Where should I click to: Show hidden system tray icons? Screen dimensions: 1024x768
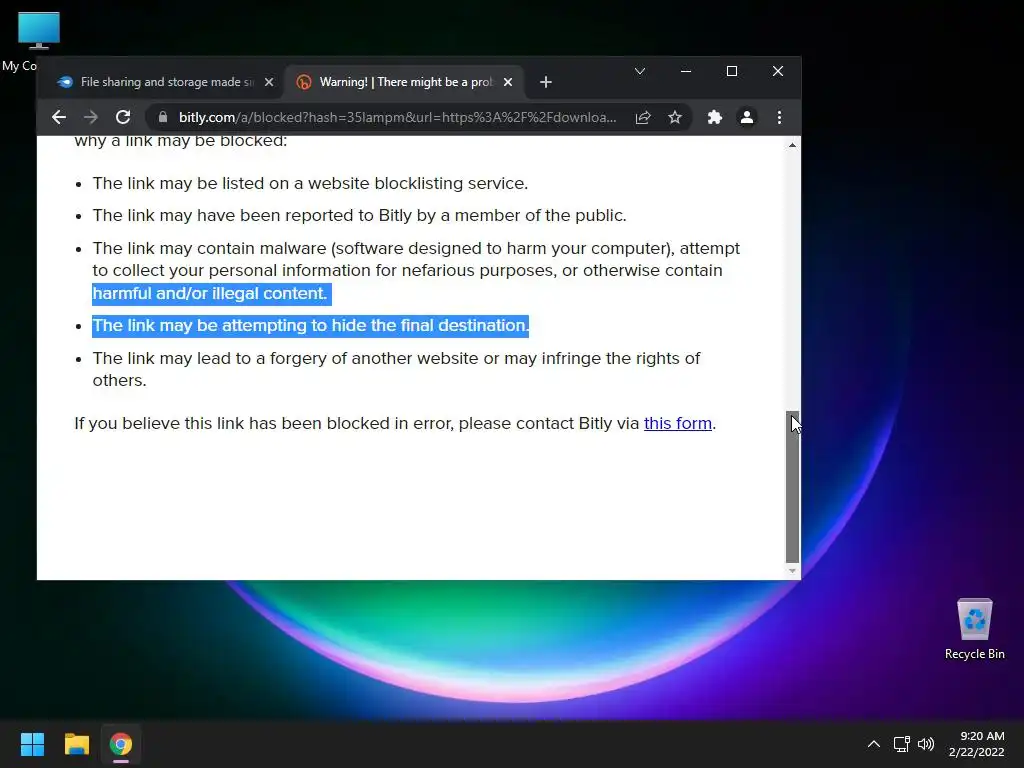coord(874,744)
